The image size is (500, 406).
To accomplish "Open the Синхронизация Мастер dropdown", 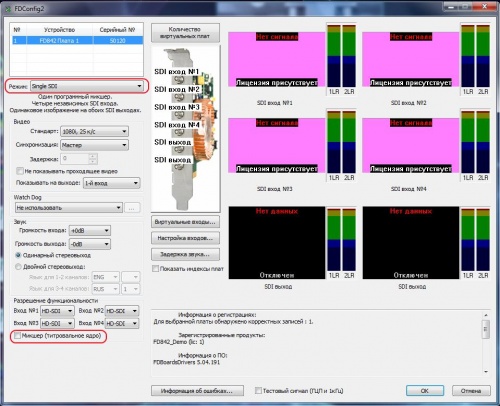I will point(94,145).
